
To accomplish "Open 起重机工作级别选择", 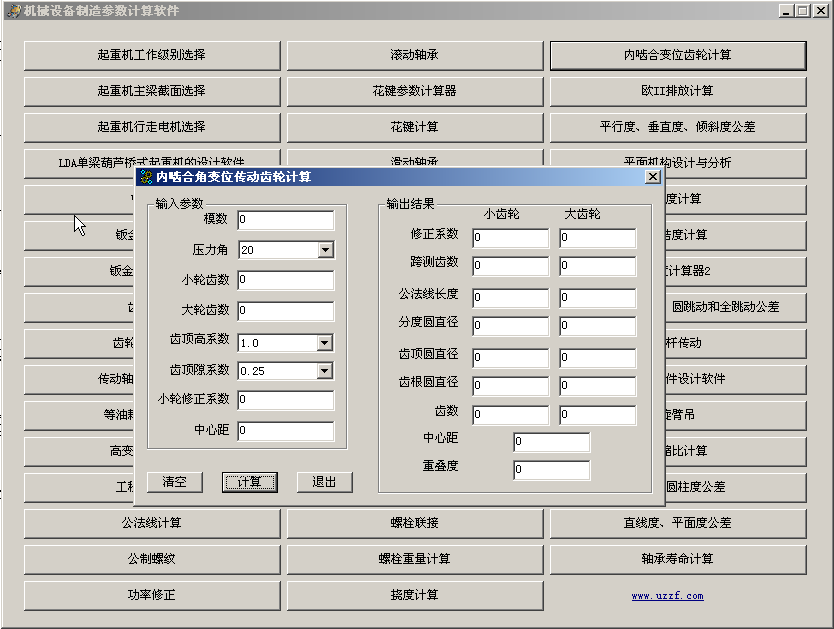I will (x=152, y=55).
